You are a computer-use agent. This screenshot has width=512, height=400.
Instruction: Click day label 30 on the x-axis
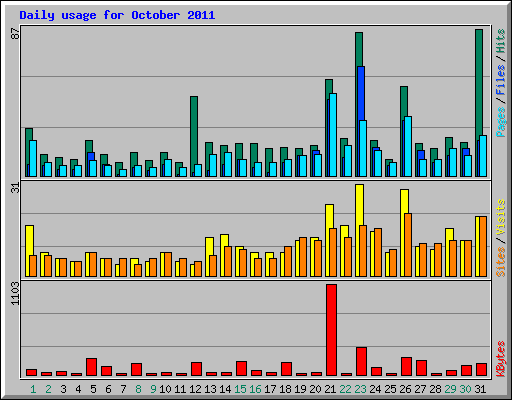(465, 389)
